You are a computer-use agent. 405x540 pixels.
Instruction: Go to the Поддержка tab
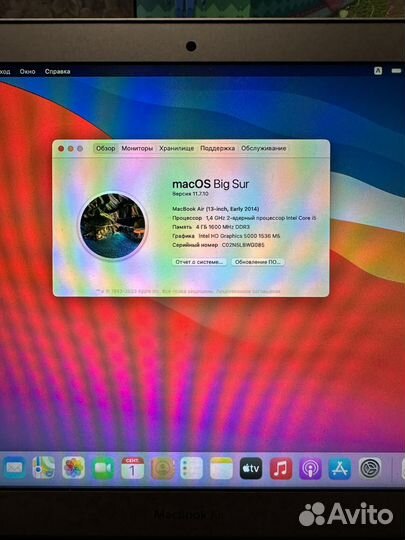[217, 148]
